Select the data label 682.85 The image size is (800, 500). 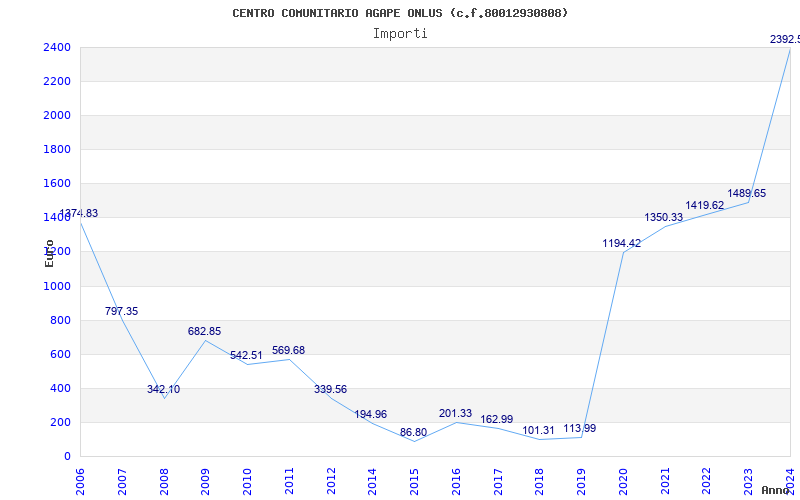(x=205, y=332)
